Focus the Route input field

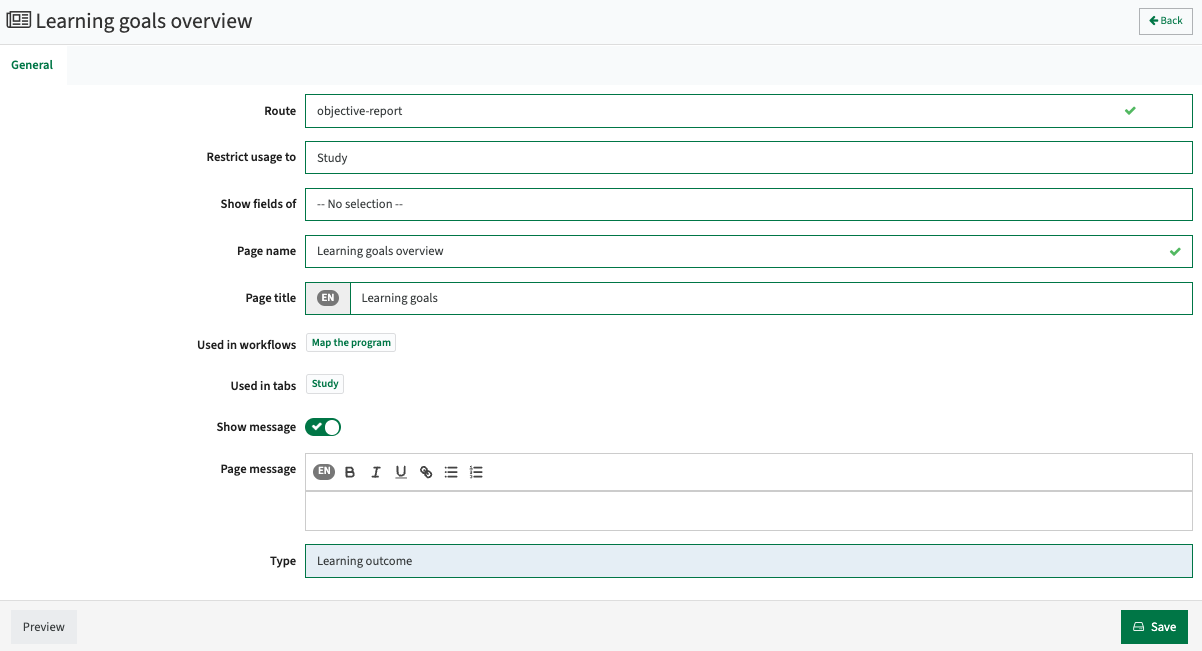click(748, 111)
